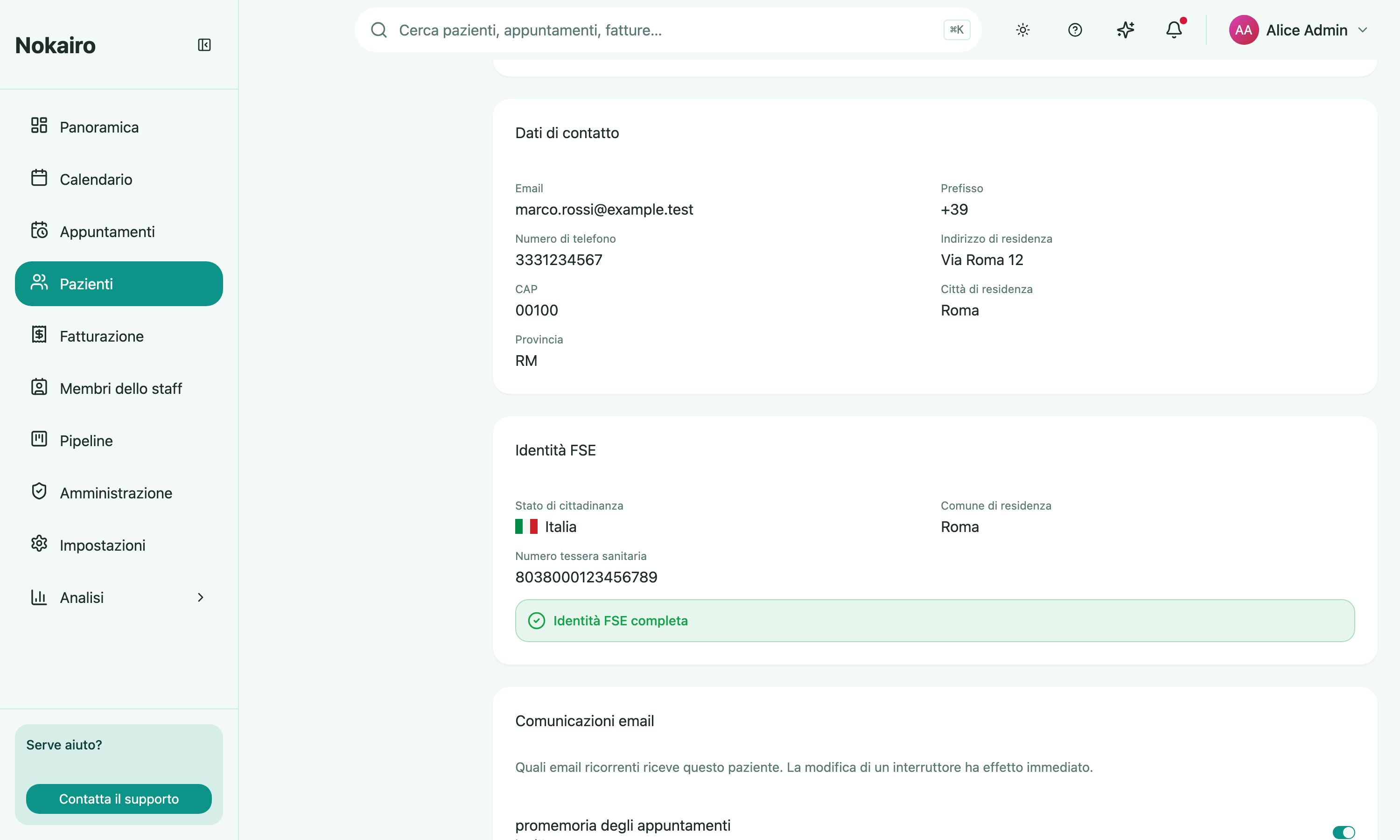Click the Panoramica dashboard icon
This screenshot has height=840, width=1400.
click(39, 126)
